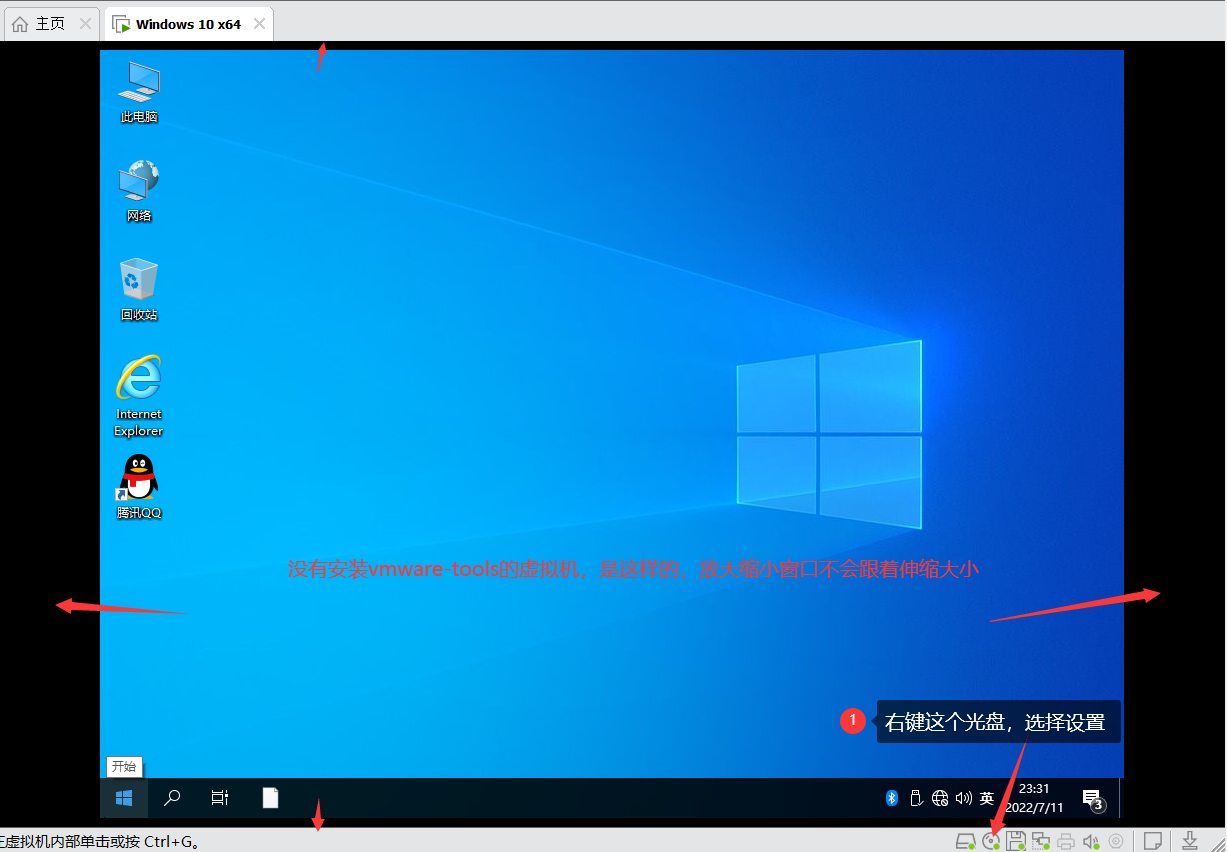Select the 回收站 recycle bin icon
Image resolution: width=1227 pixels, height=852 pixels.
click(x=139, y=290)
